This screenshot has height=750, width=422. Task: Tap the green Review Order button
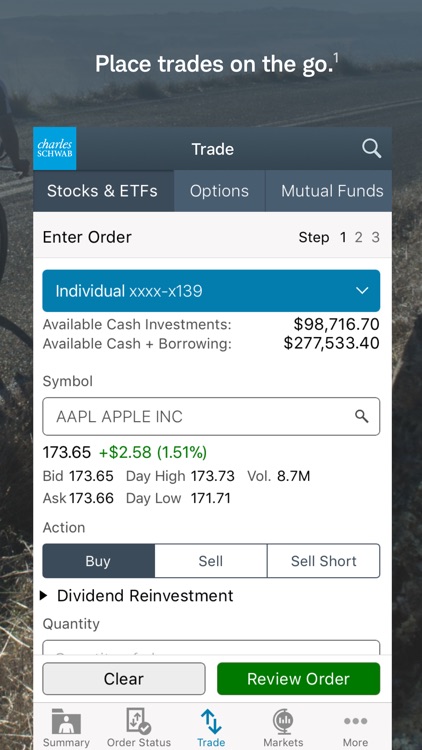tap(299, 678)
